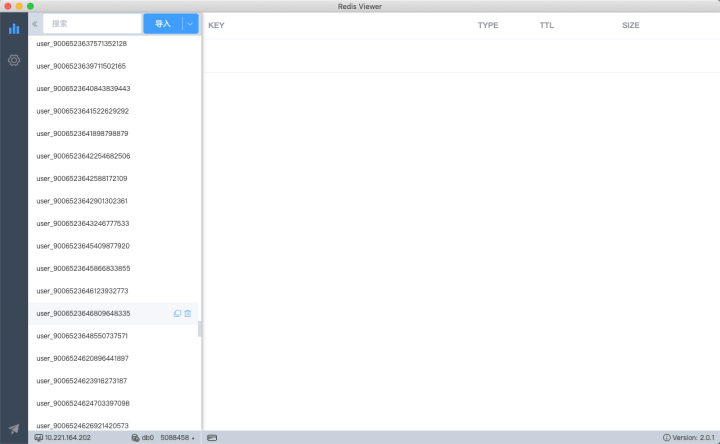The image size is (720, 444).
Task: Click the KEY column header
Action: point(216,25)
